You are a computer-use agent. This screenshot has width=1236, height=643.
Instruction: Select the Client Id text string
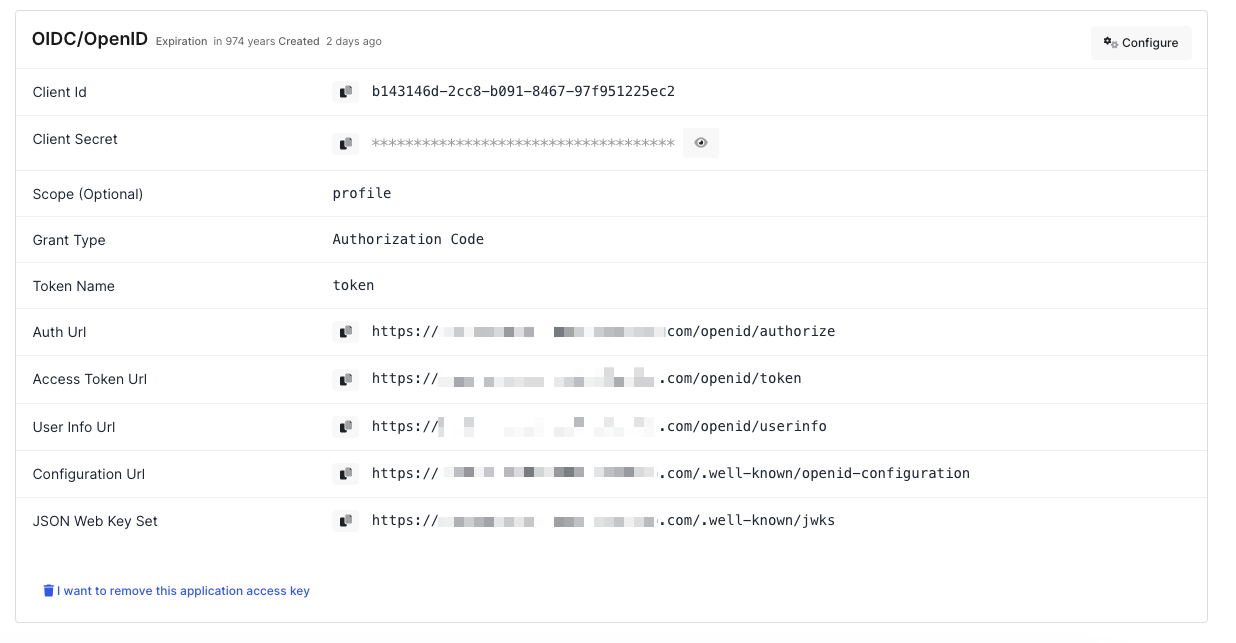coord(524,91)
